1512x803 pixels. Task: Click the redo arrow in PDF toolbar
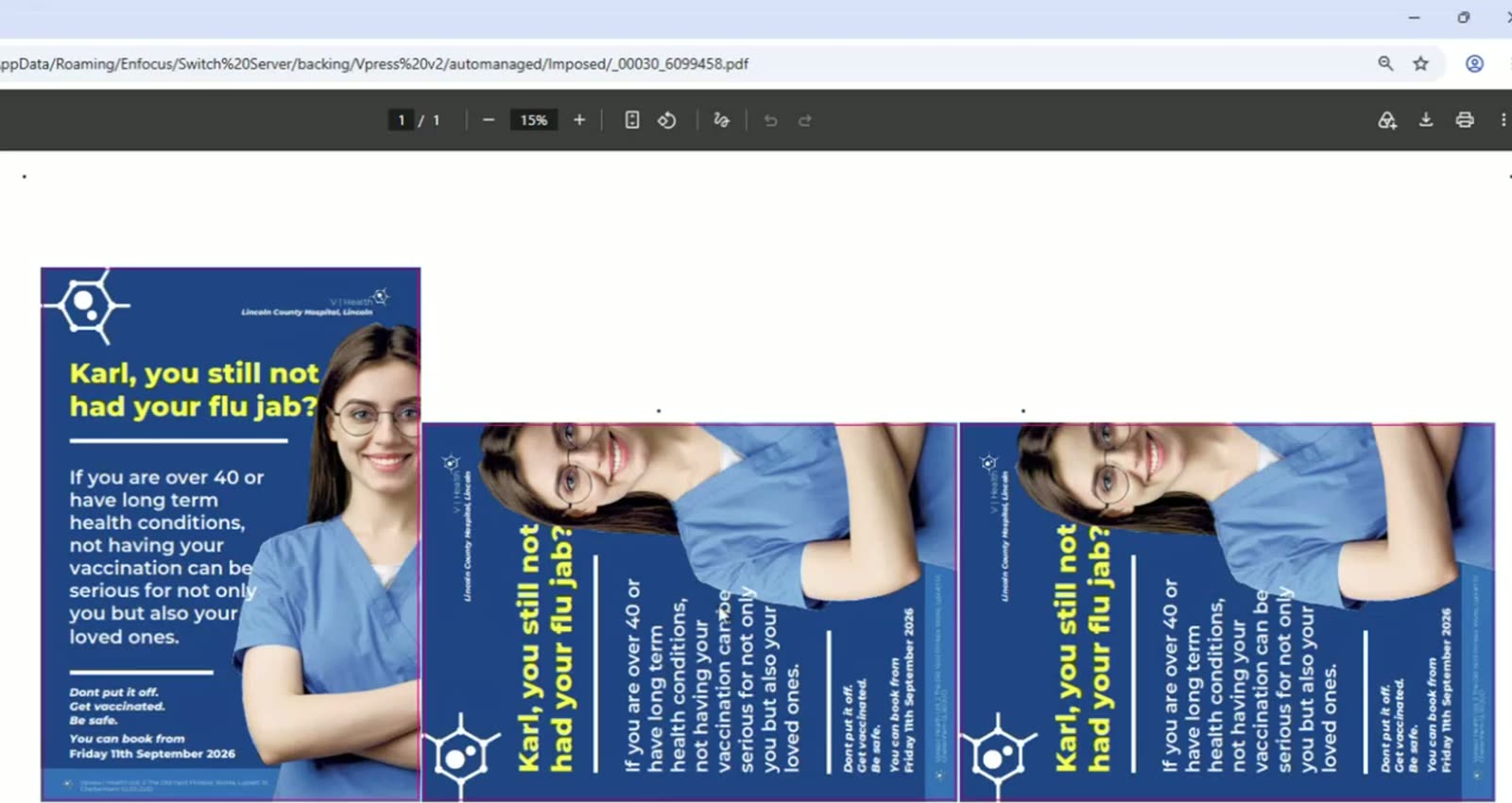tap(805, 120)
